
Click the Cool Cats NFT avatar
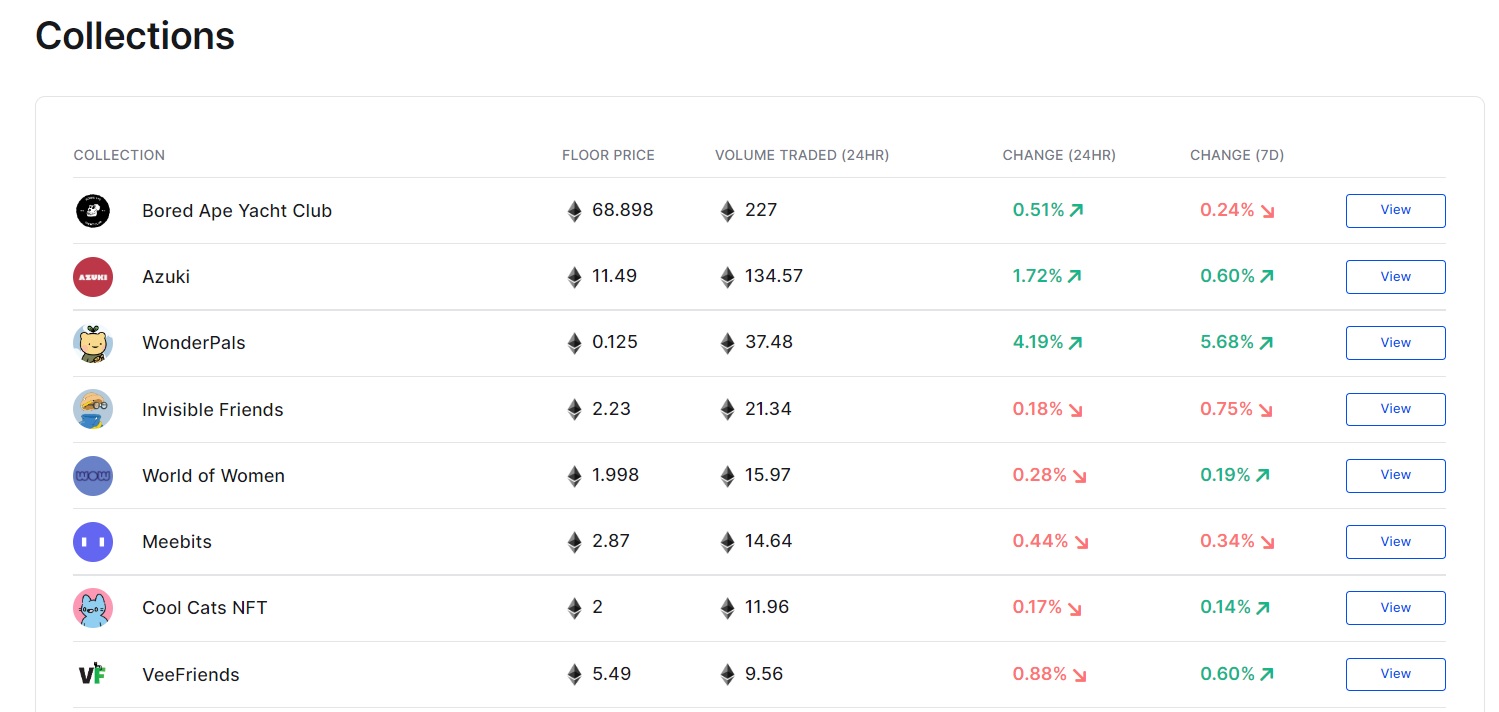[x=93, y=608]
